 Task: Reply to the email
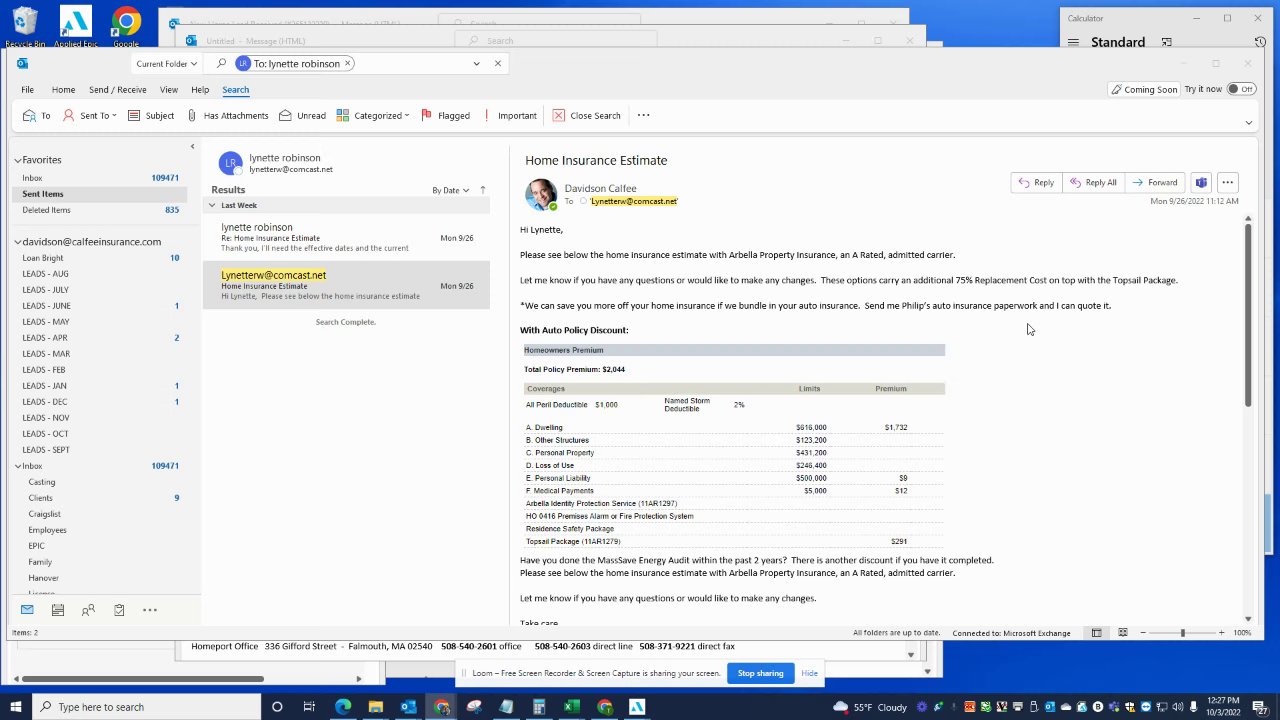pyautogui.click(x=1036, y=182)
